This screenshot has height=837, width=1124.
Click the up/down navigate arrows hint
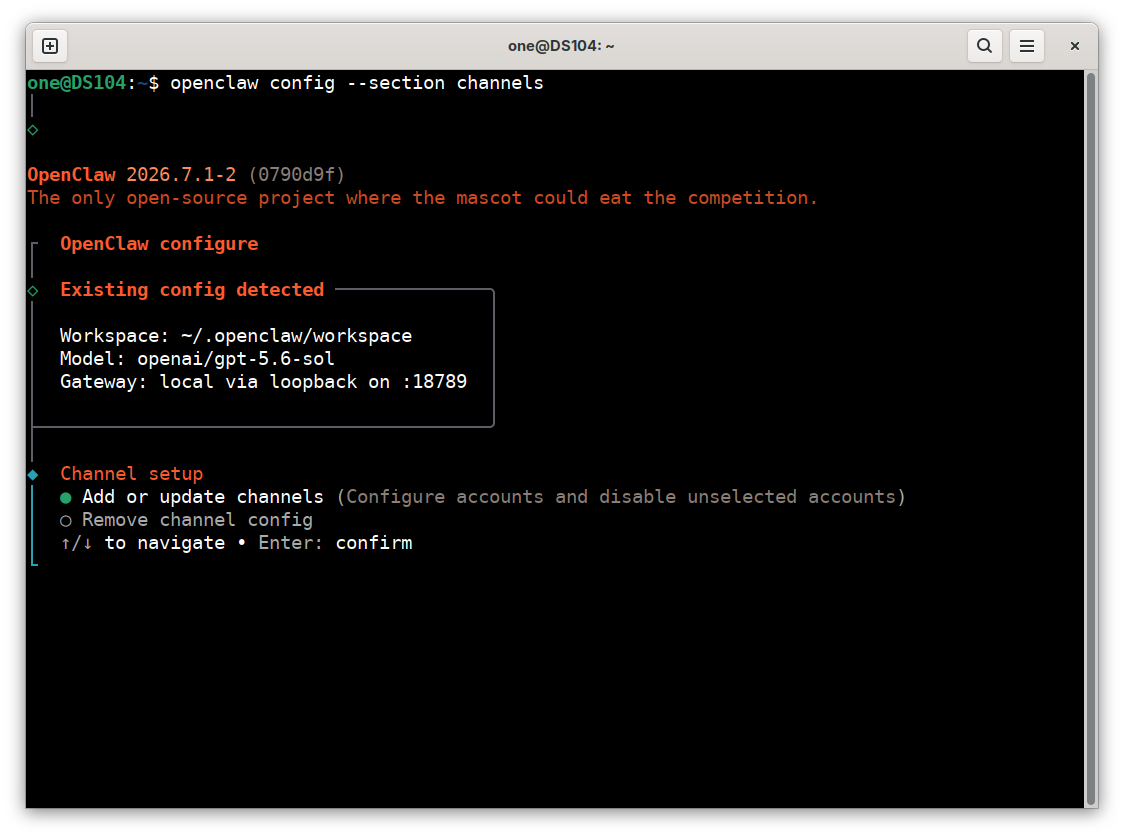[x=76, y=543]
